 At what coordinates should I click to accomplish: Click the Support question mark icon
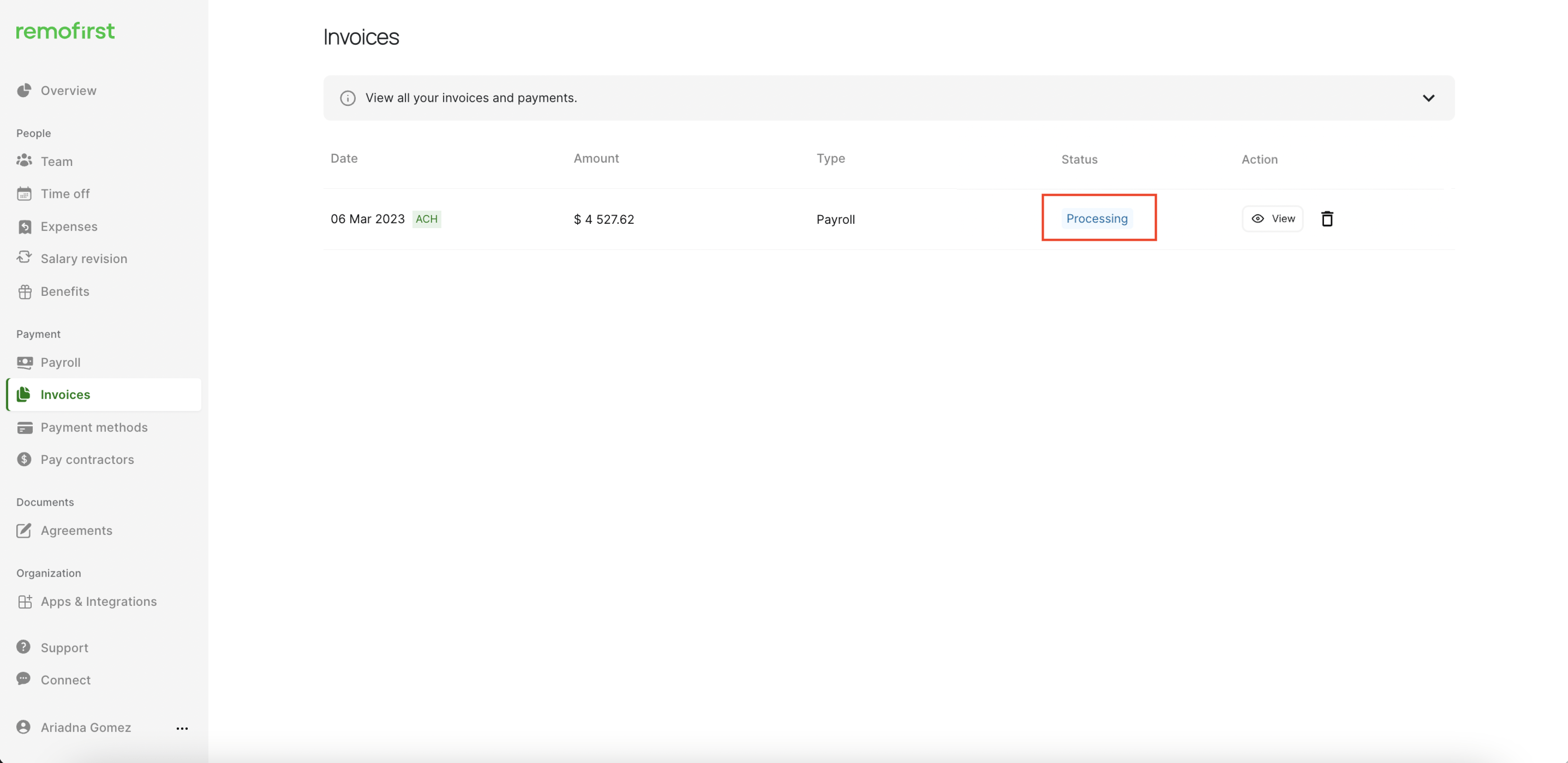pyautogui.click(x=24, y=647)
